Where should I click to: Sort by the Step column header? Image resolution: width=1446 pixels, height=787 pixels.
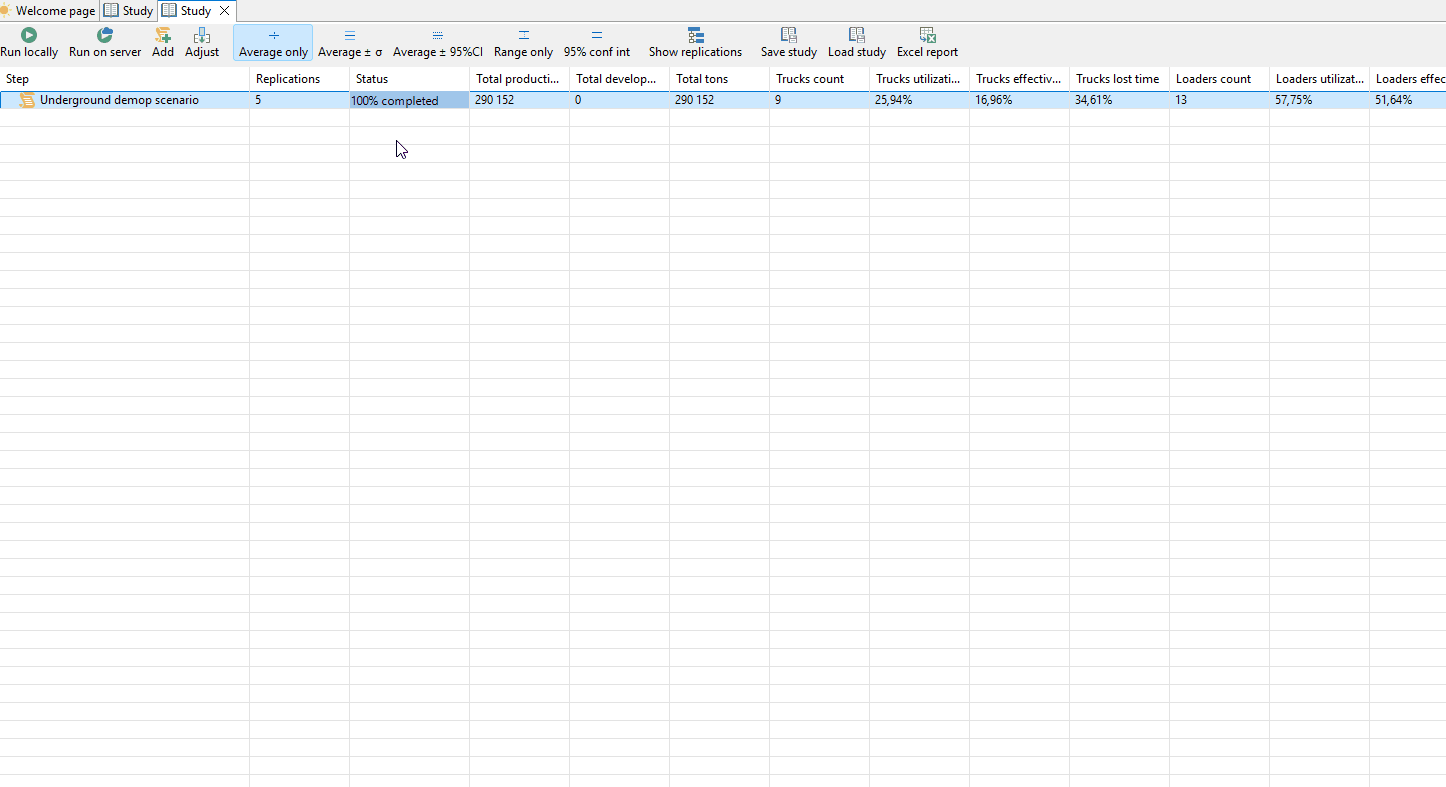[x=124, y=79]
